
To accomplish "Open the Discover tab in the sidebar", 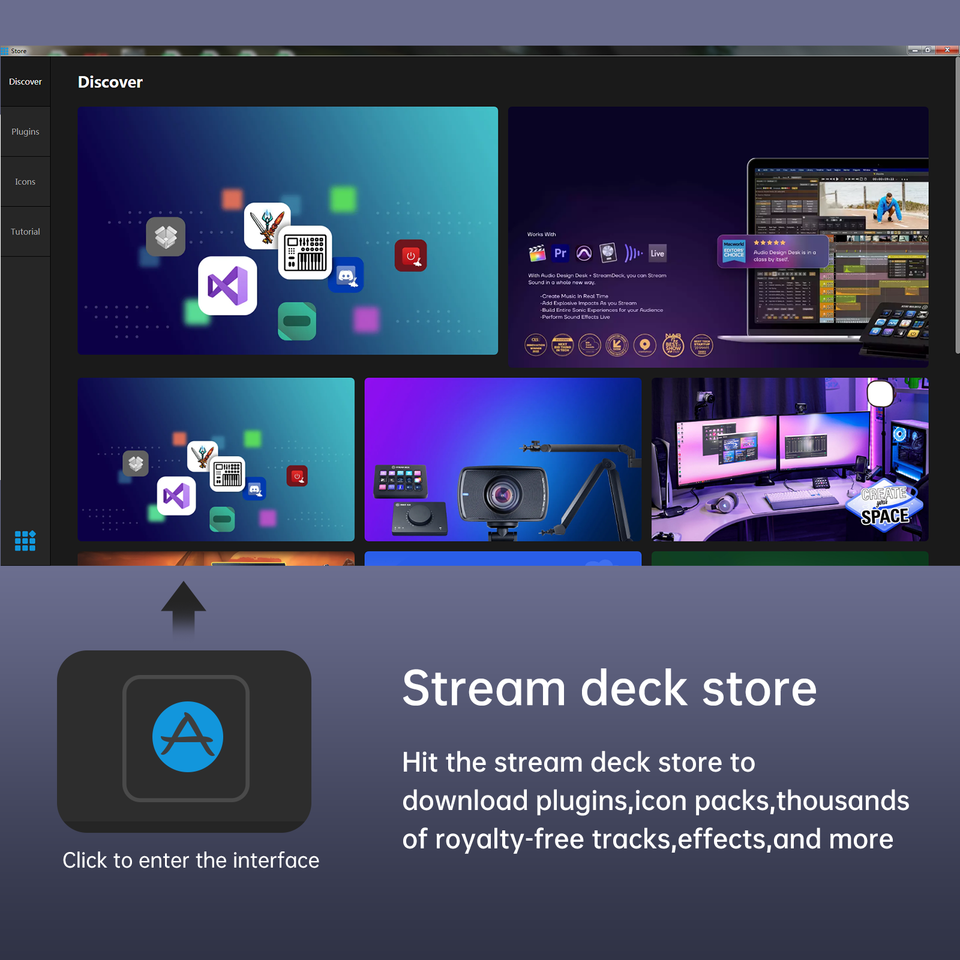I will (x=25, y=81).
